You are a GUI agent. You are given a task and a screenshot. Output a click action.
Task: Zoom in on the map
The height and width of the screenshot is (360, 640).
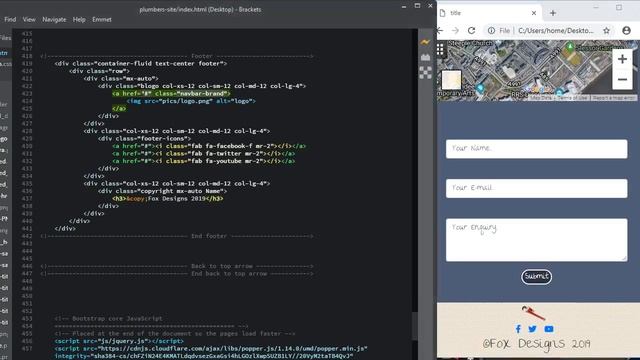tap(622, 59)
